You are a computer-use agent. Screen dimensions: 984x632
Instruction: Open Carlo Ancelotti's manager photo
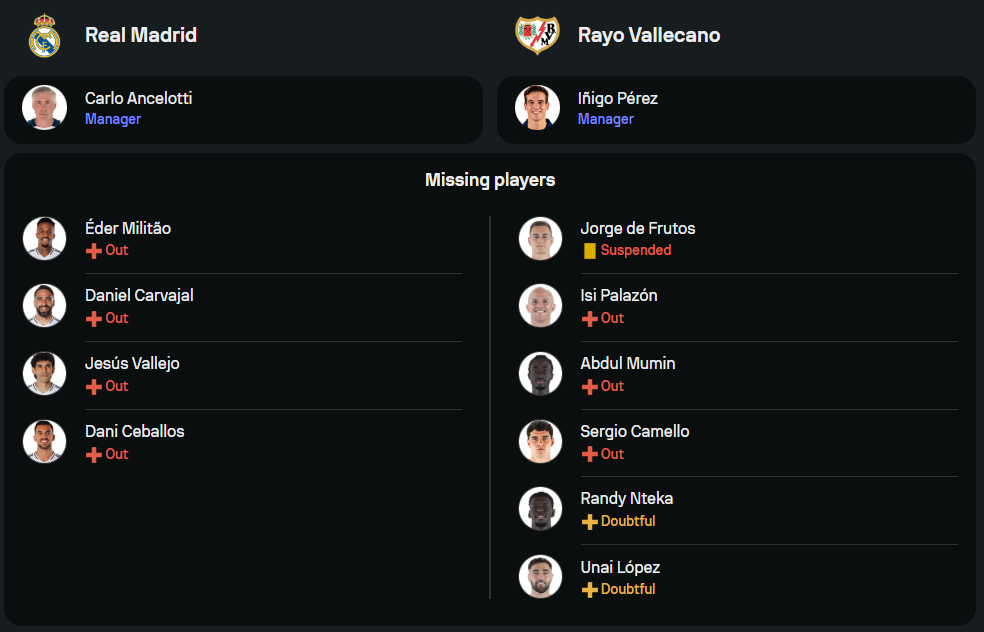45,108
